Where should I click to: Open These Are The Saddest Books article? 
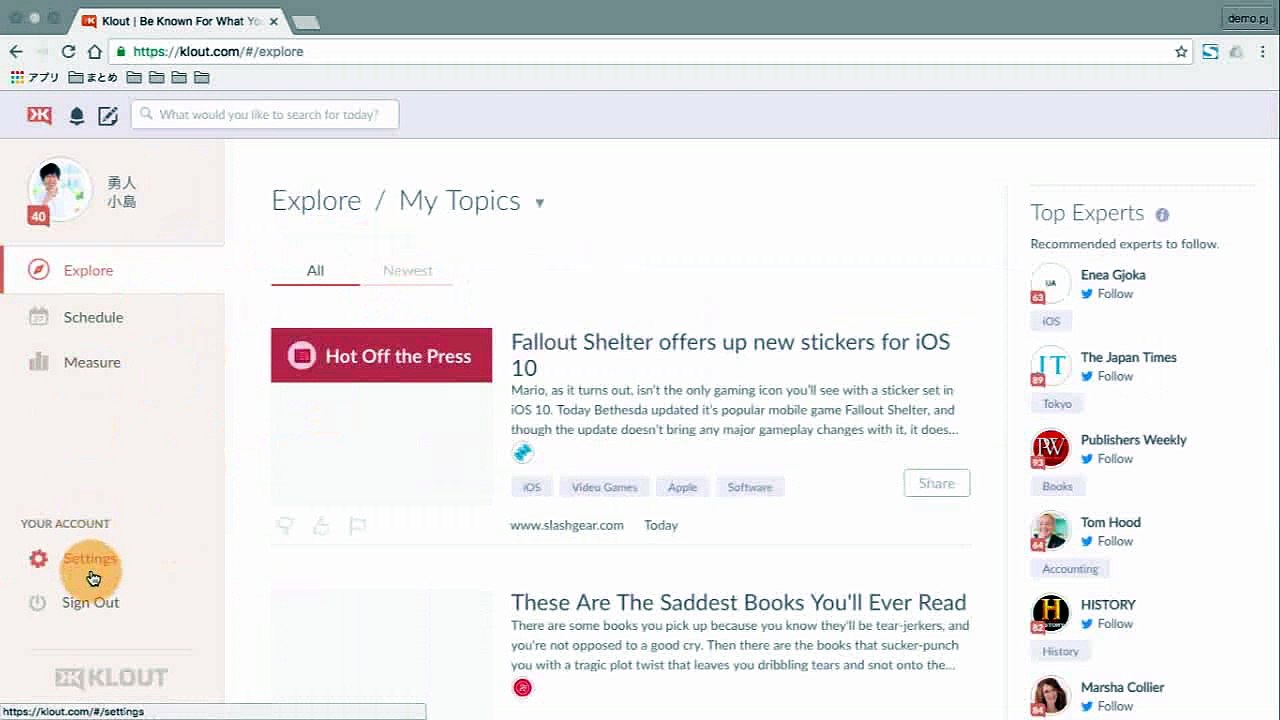point(738,603)
